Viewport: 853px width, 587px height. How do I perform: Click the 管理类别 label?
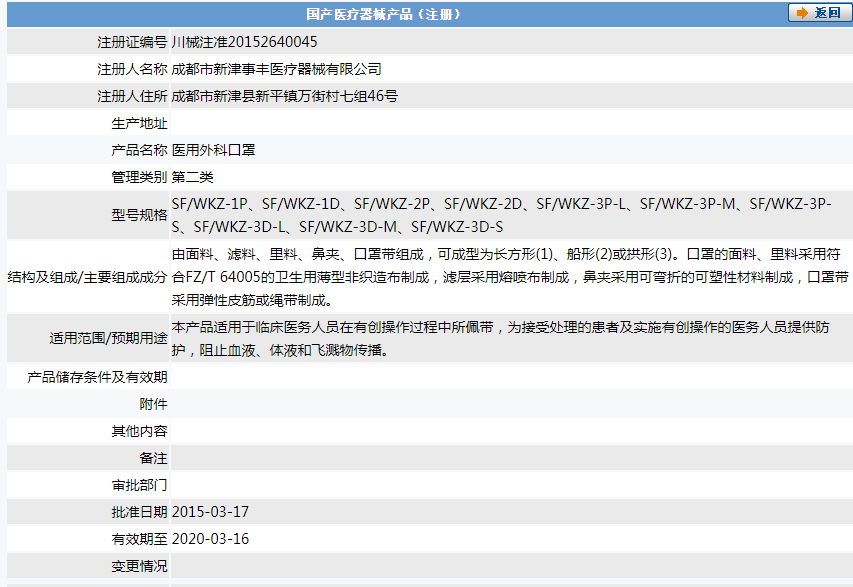coord(139,177)
